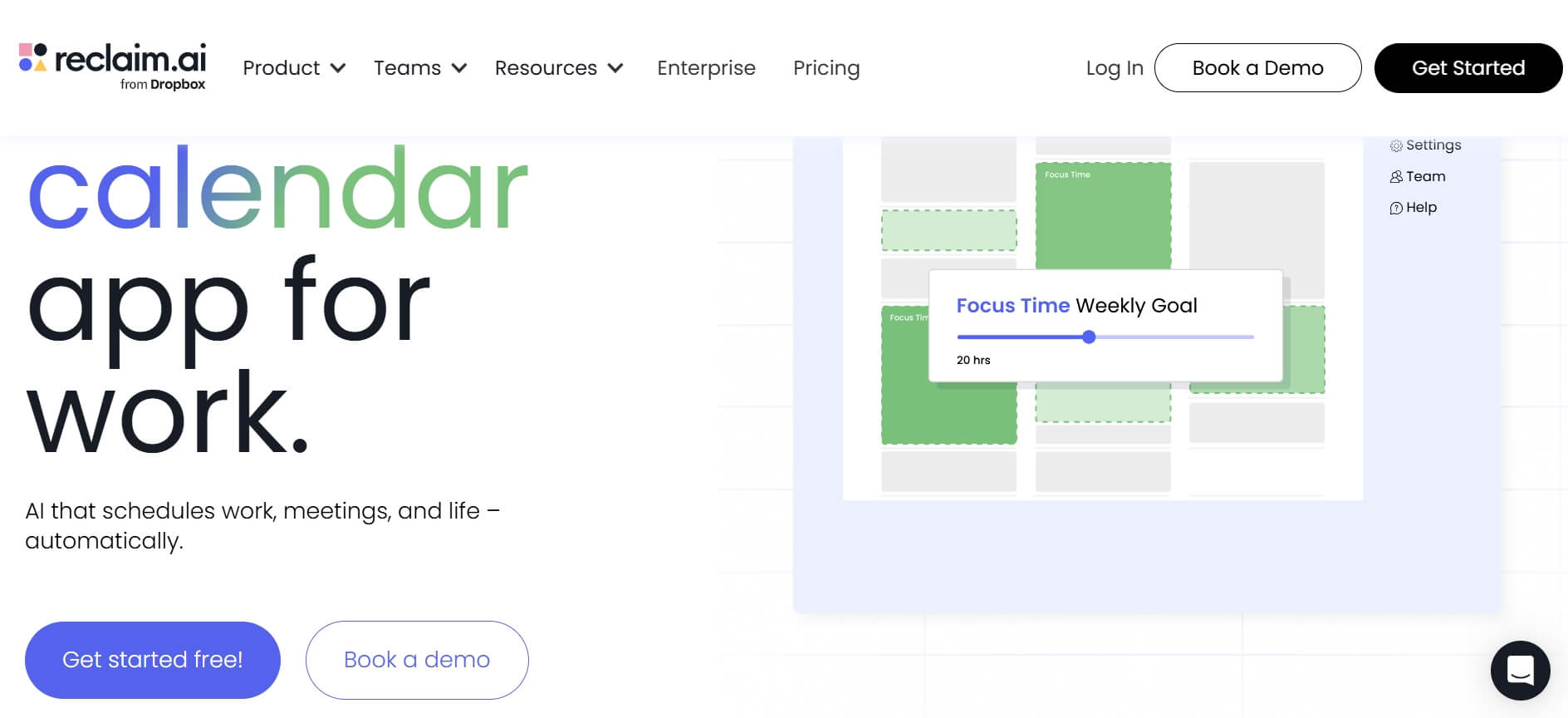Click the black Get Started button
This screenshot has width=1568, height=718.
1468,68
